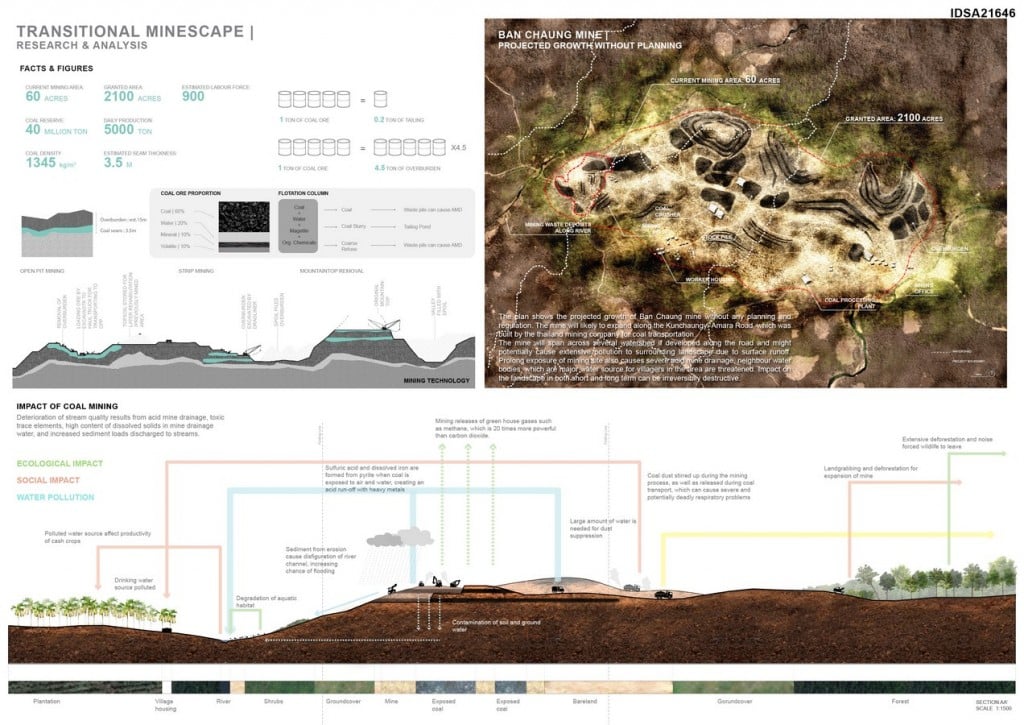Click the single barrel icon for tailing
Screen dimensions: 1024x725
coord(380,99)
